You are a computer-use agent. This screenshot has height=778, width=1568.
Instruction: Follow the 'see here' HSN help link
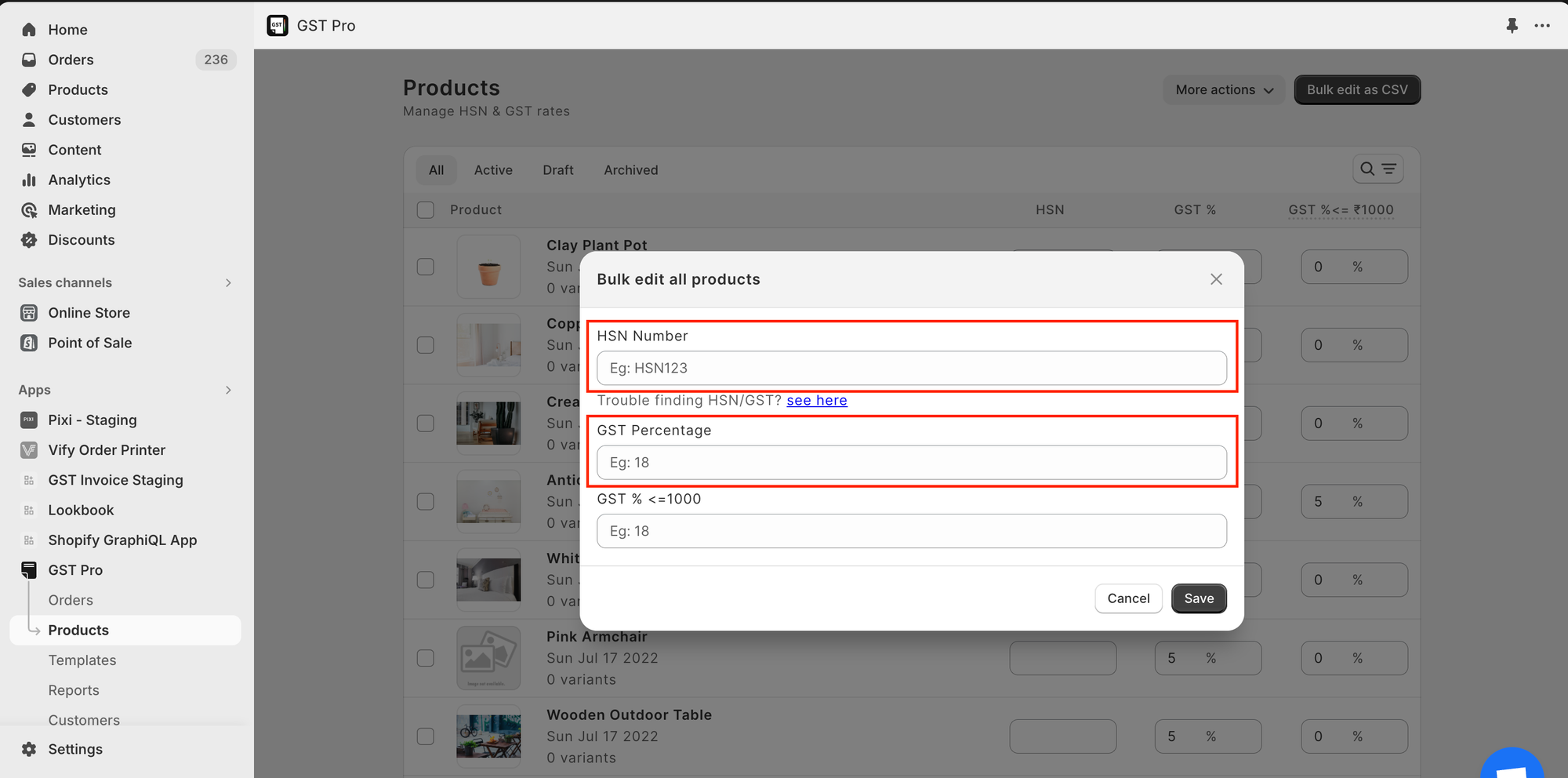(816, 401)
